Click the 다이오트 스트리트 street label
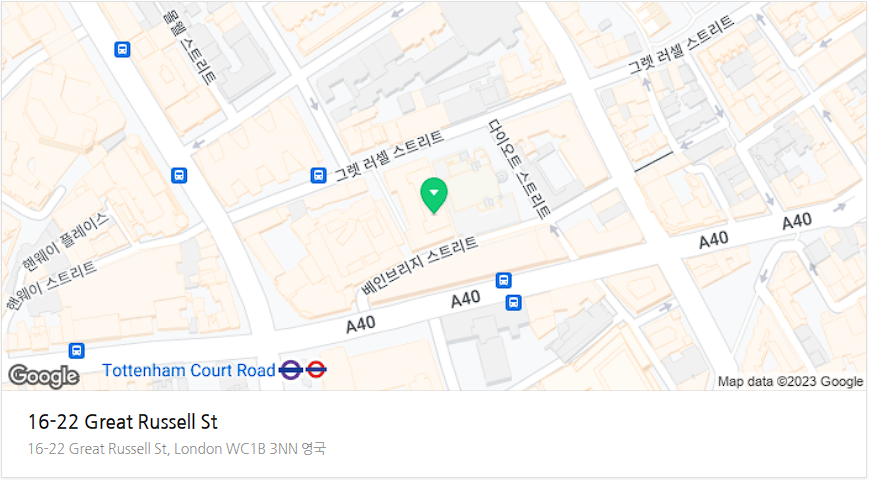872x480 pixels. (x=519, y=168)
